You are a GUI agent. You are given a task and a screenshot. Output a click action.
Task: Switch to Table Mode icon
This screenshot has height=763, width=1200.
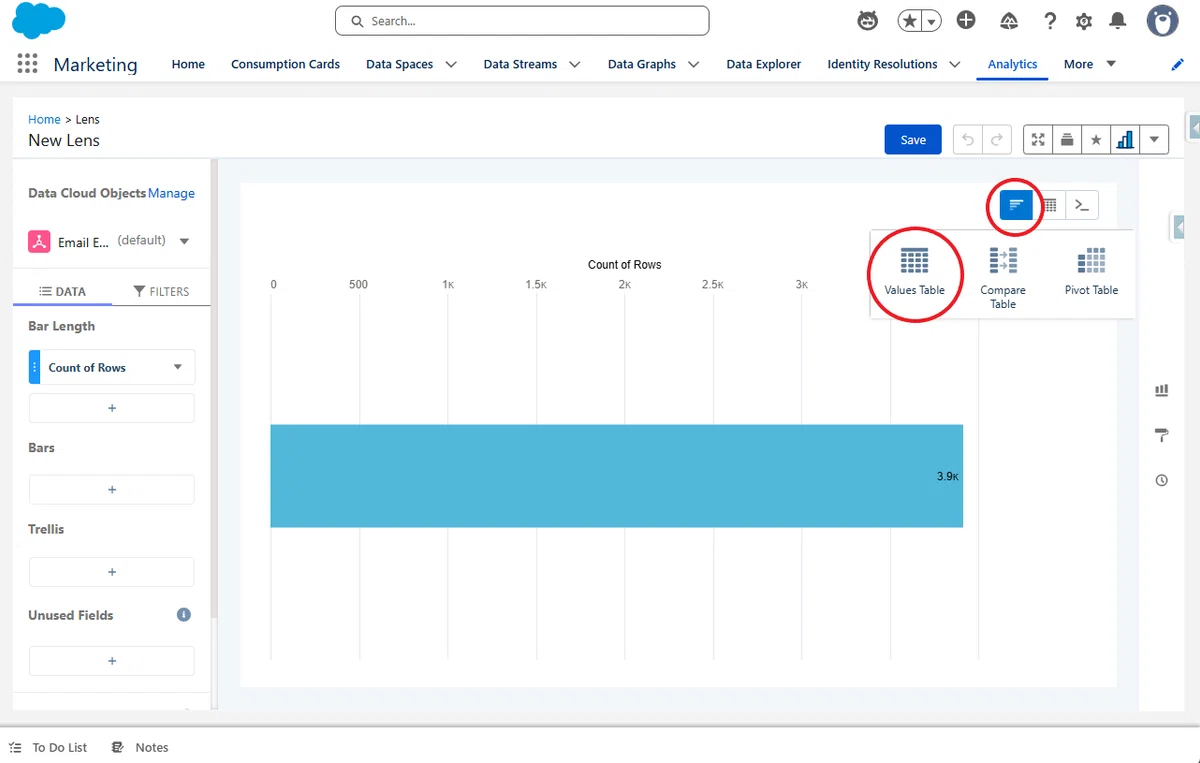click(x=1050, y=205)
